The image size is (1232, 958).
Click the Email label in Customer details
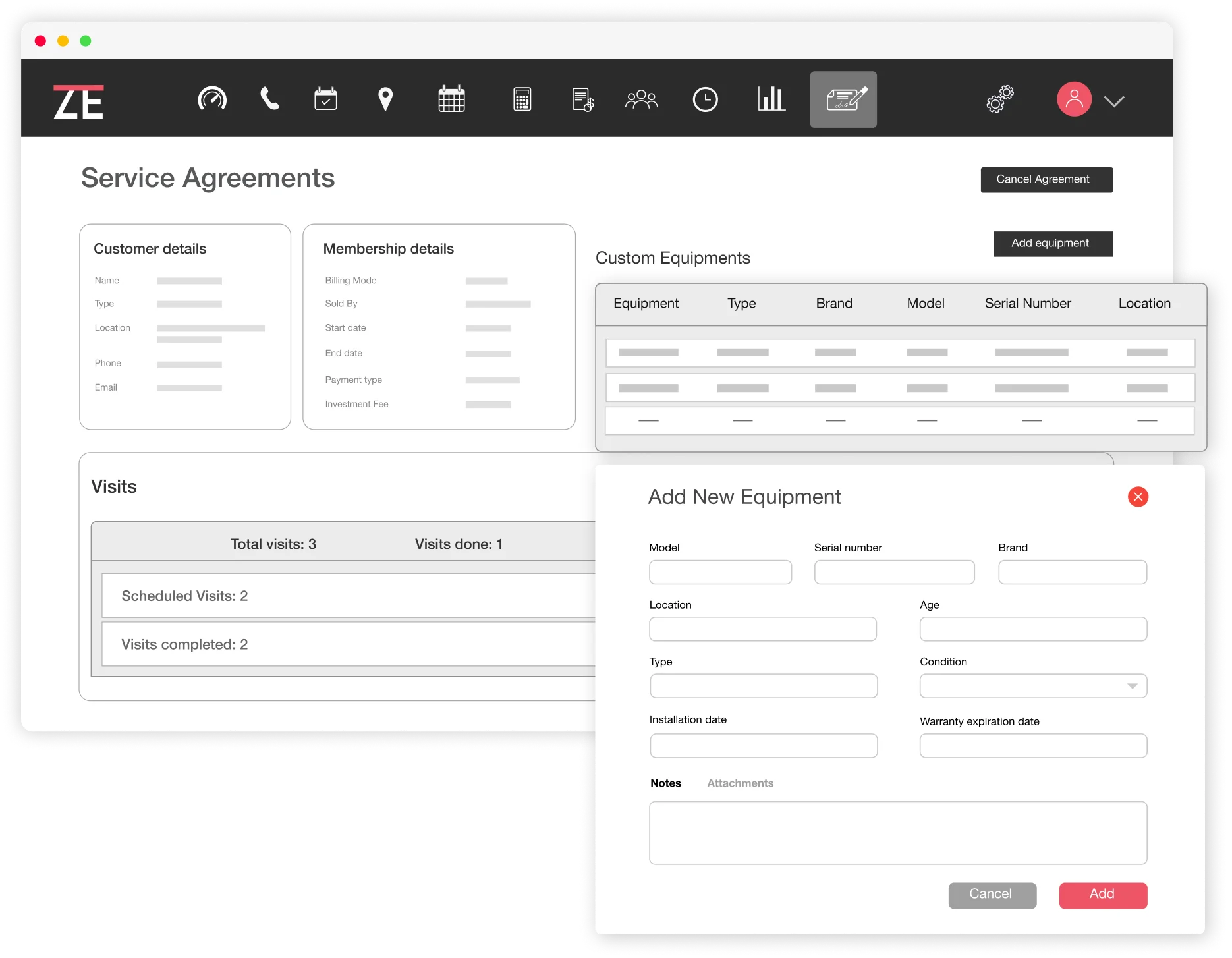tap(105, 388)
